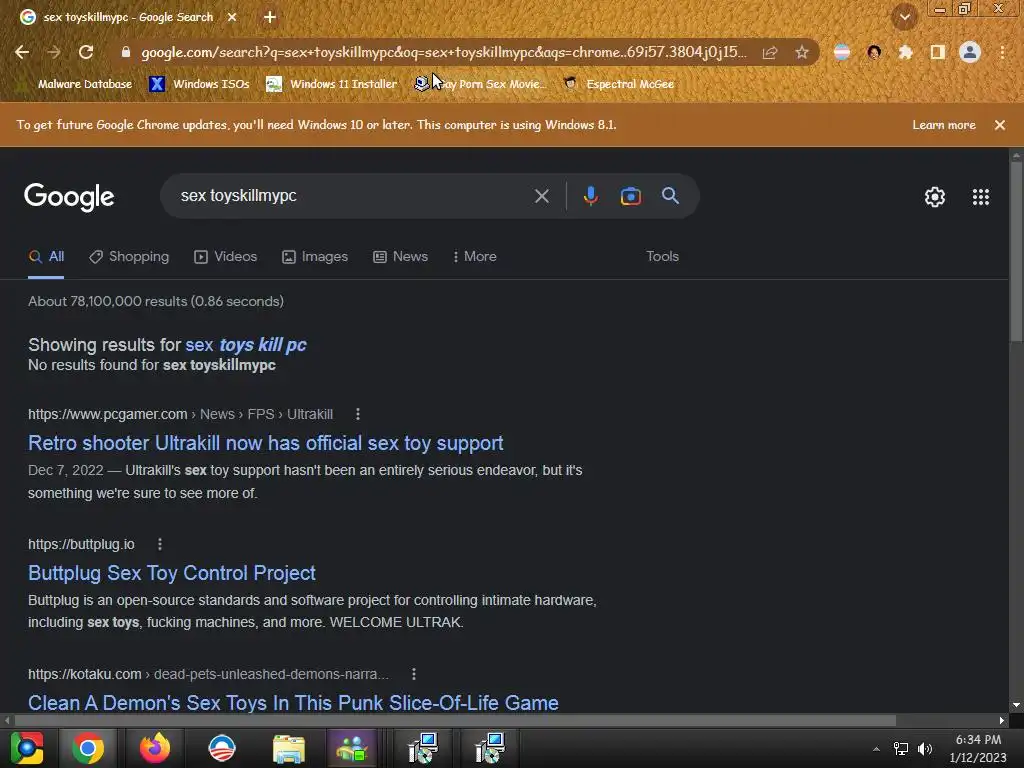View the site lock security icon
The image size is (1024, 768).
pos(126,52)
